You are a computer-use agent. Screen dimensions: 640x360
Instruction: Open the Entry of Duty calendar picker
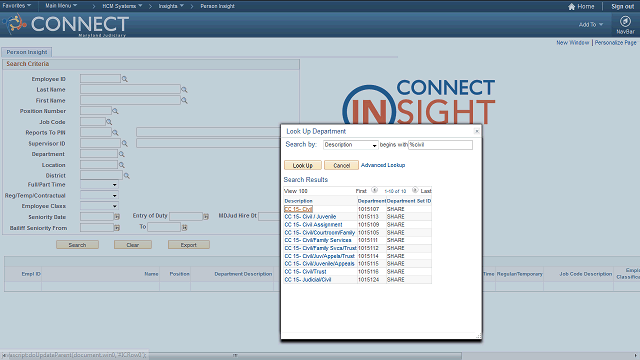pos(206,217)
